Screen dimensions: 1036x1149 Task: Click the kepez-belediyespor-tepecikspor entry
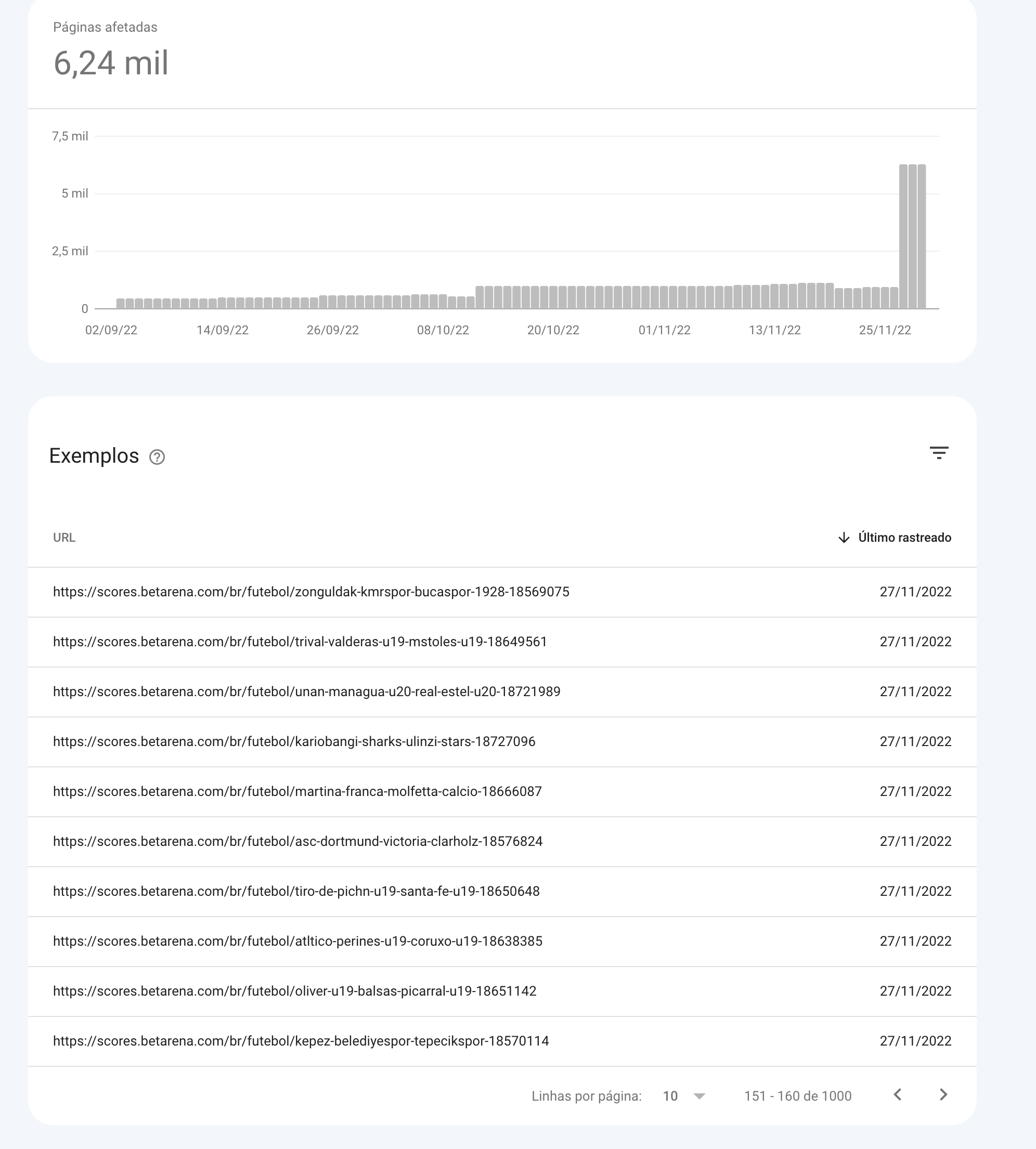tap(301, 1040)
